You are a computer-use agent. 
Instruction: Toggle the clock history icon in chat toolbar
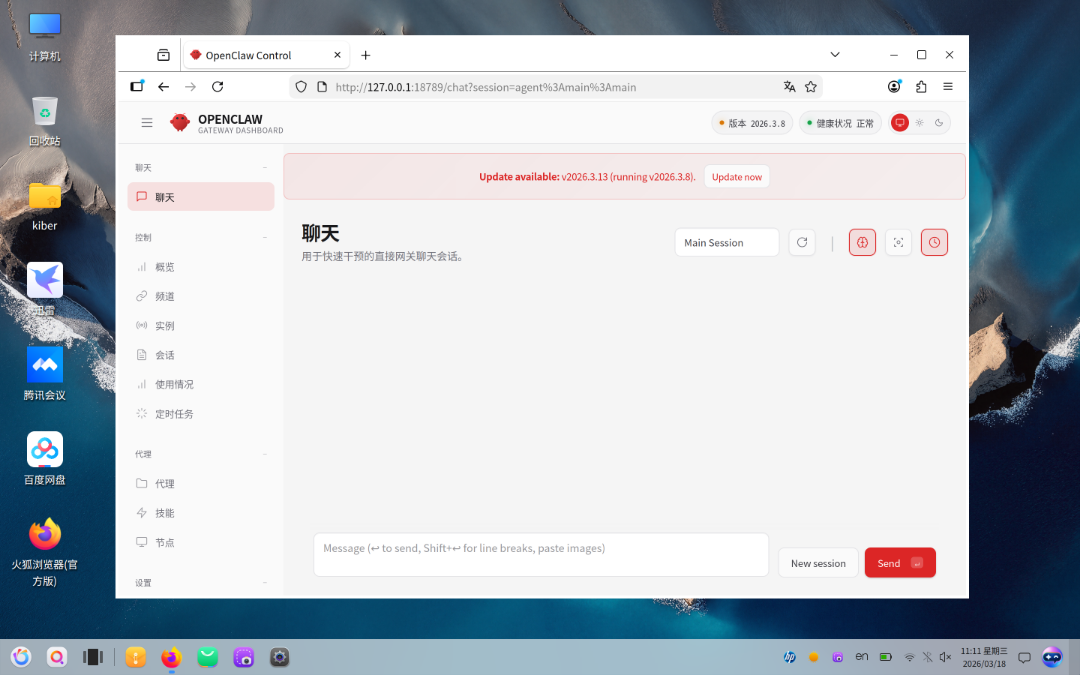point(934,242)
